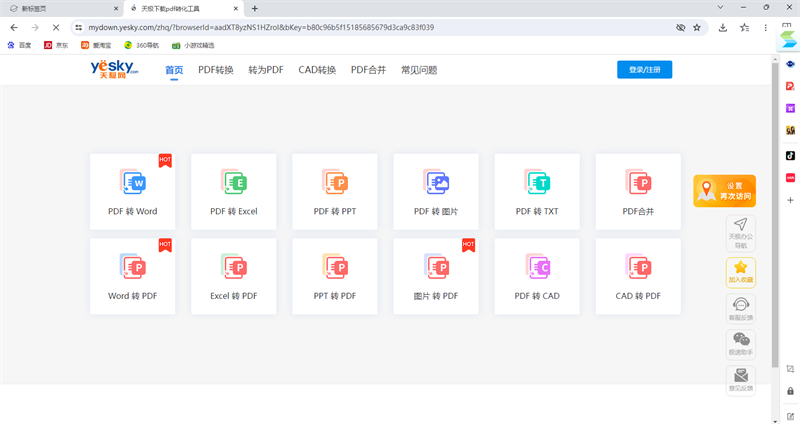Open the PDF 转 PPT converter card
This screenshot has height=424, width=800.
(335, 192)
